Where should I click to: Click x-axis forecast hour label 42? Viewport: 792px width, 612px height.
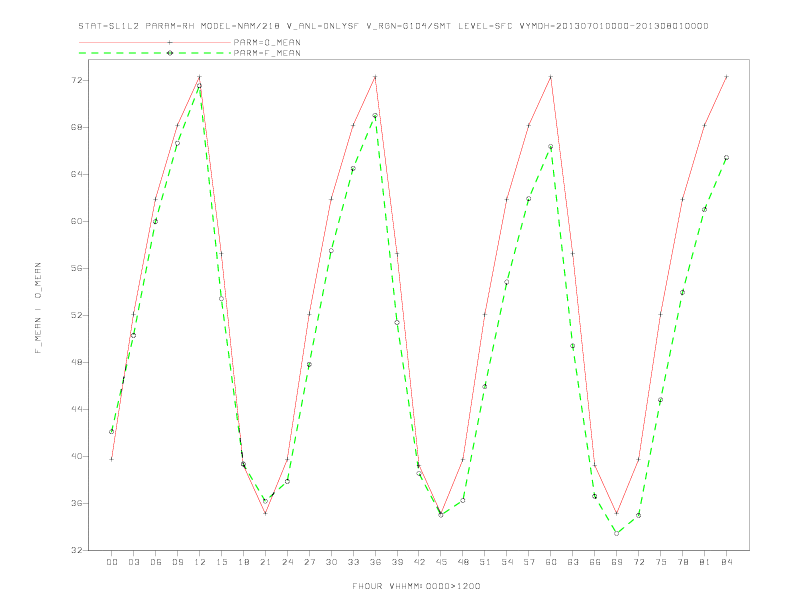[419, 562]
